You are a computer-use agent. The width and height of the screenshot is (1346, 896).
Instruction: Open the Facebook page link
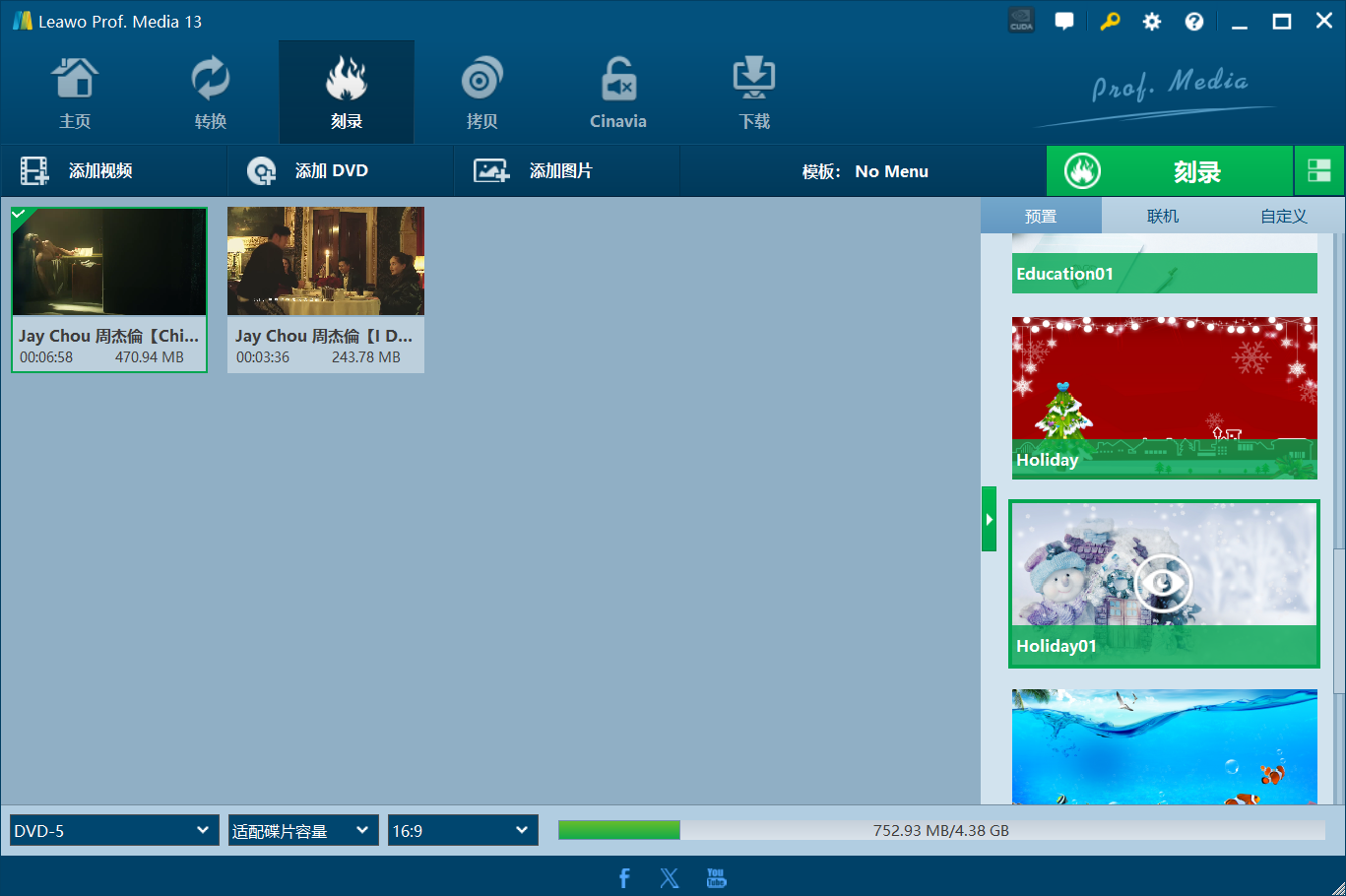(624, 878)
